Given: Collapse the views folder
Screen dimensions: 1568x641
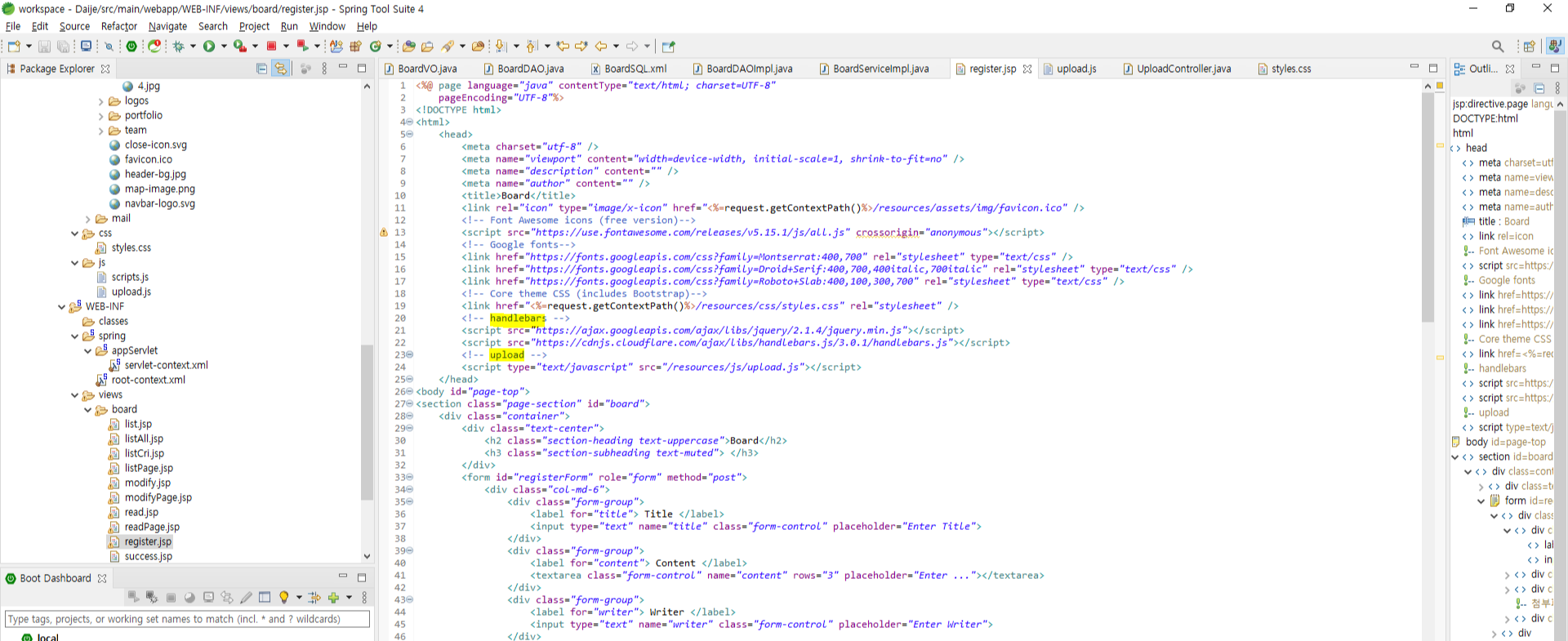Looking at the screenshot, I should 75,395.
